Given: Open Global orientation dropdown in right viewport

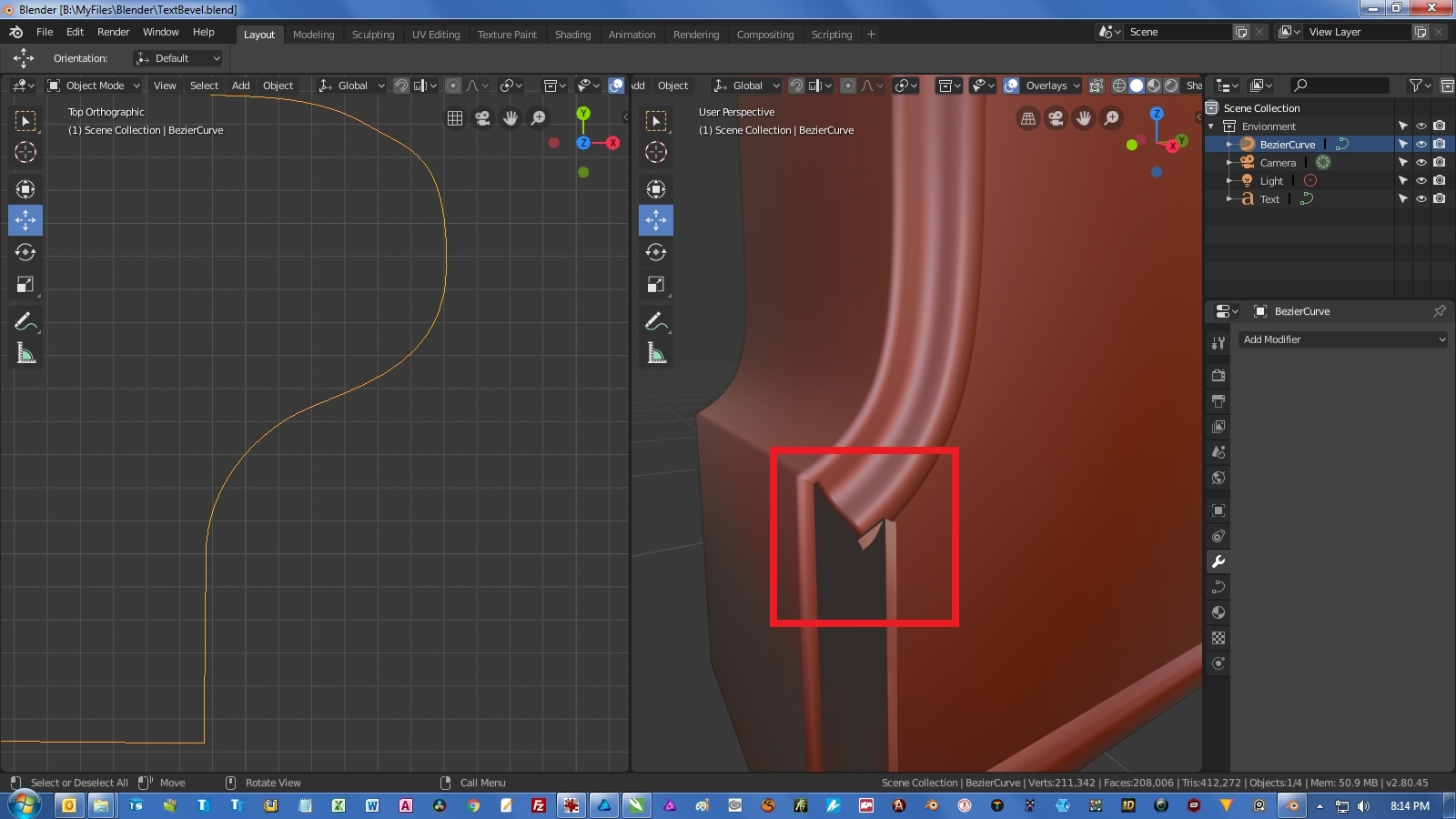Looking at the screenshot, I should (x=747, y=86).
